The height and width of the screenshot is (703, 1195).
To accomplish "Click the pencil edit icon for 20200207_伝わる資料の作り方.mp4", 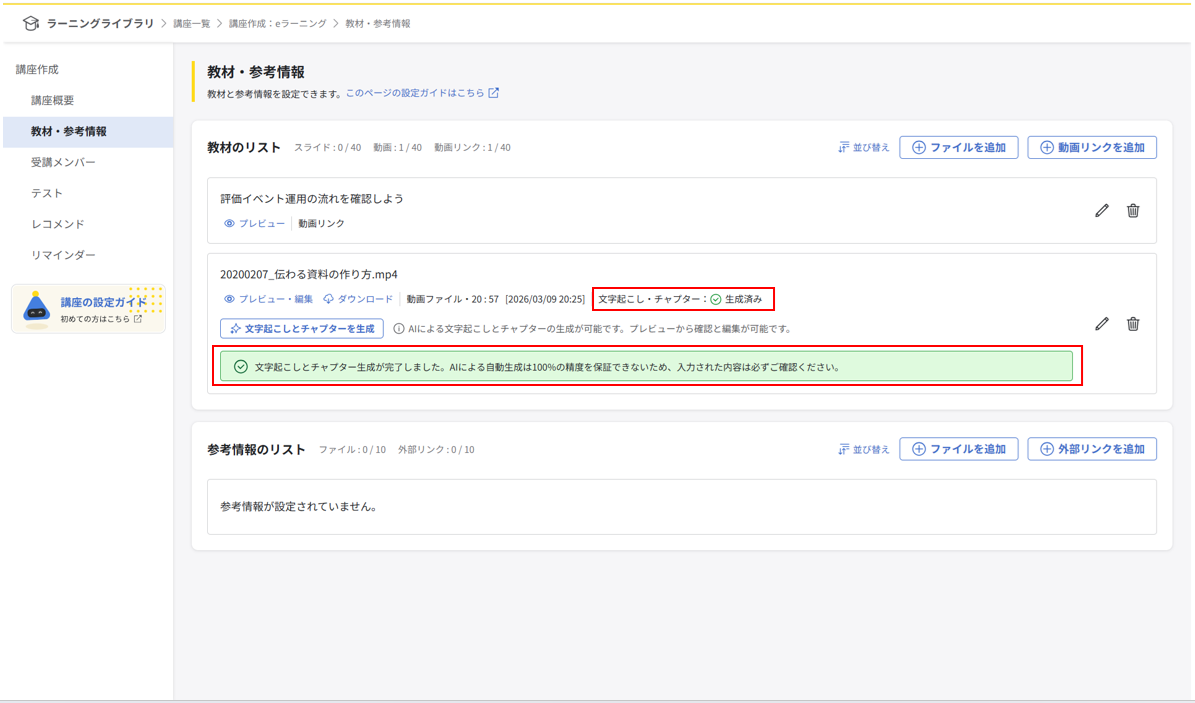I will coord(1102,324).
